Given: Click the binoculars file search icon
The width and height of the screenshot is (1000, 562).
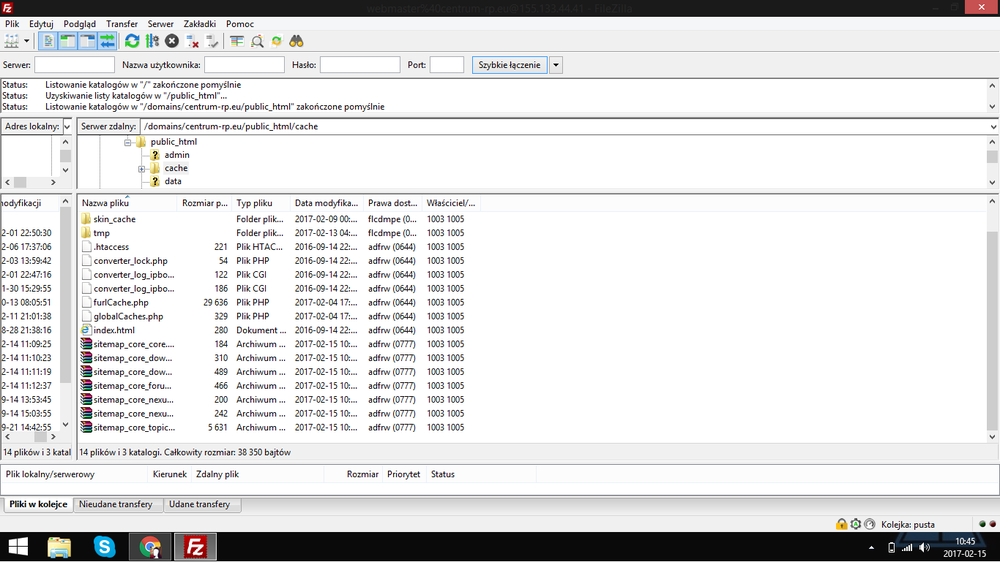Looking at the screenshot, I should pos(296,41).
